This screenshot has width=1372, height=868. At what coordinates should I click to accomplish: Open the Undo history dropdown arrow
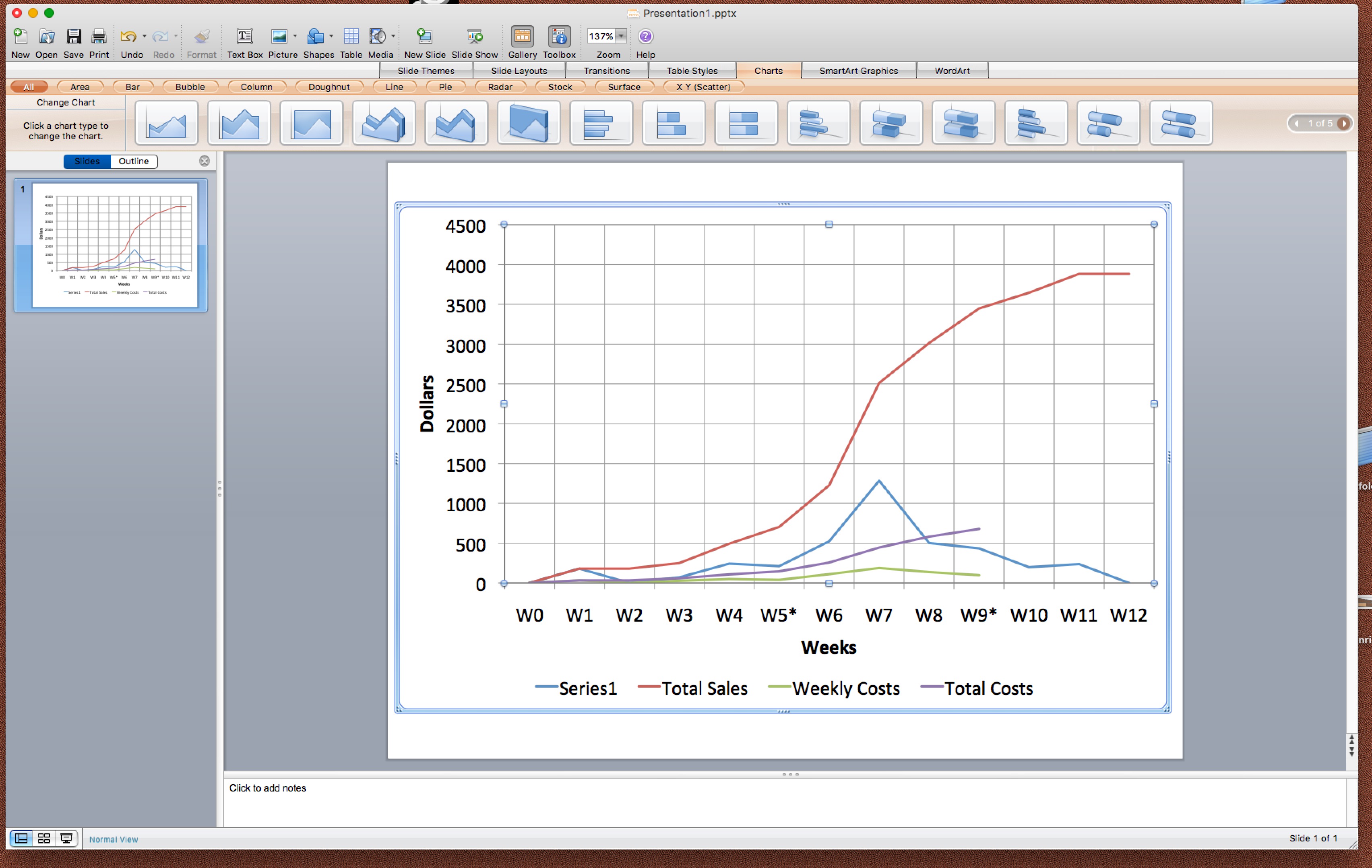[144, 37]
